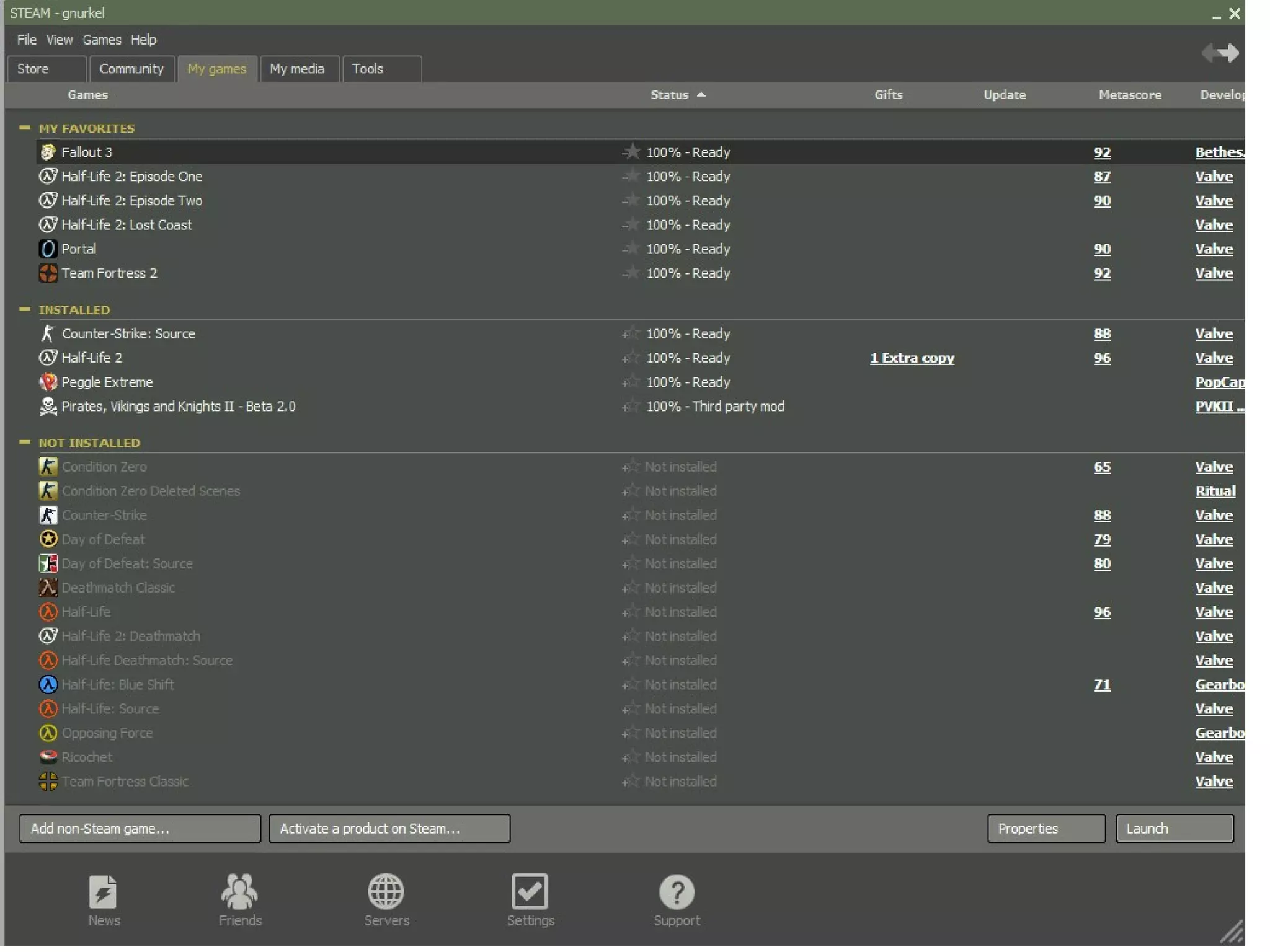Collapse the Installed group
Viewport: 1270px width, 952px height.
click(x=25, y=309)
